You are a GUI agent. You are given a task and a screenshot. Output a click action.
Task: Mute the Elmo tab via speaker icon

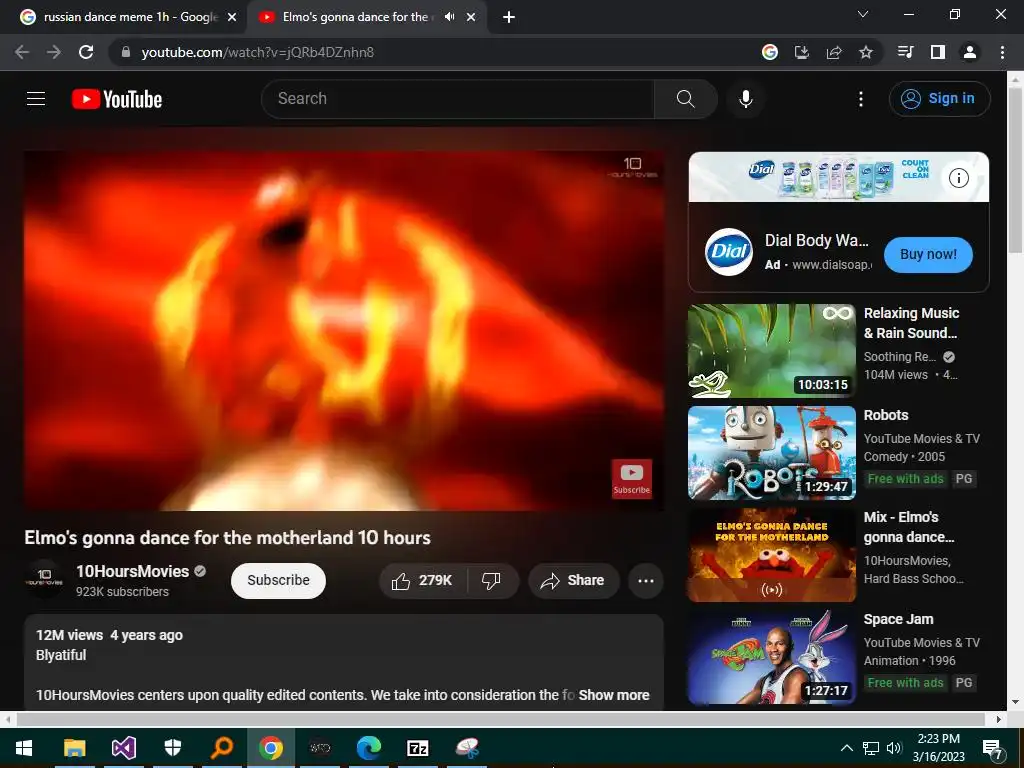[449, 17]
